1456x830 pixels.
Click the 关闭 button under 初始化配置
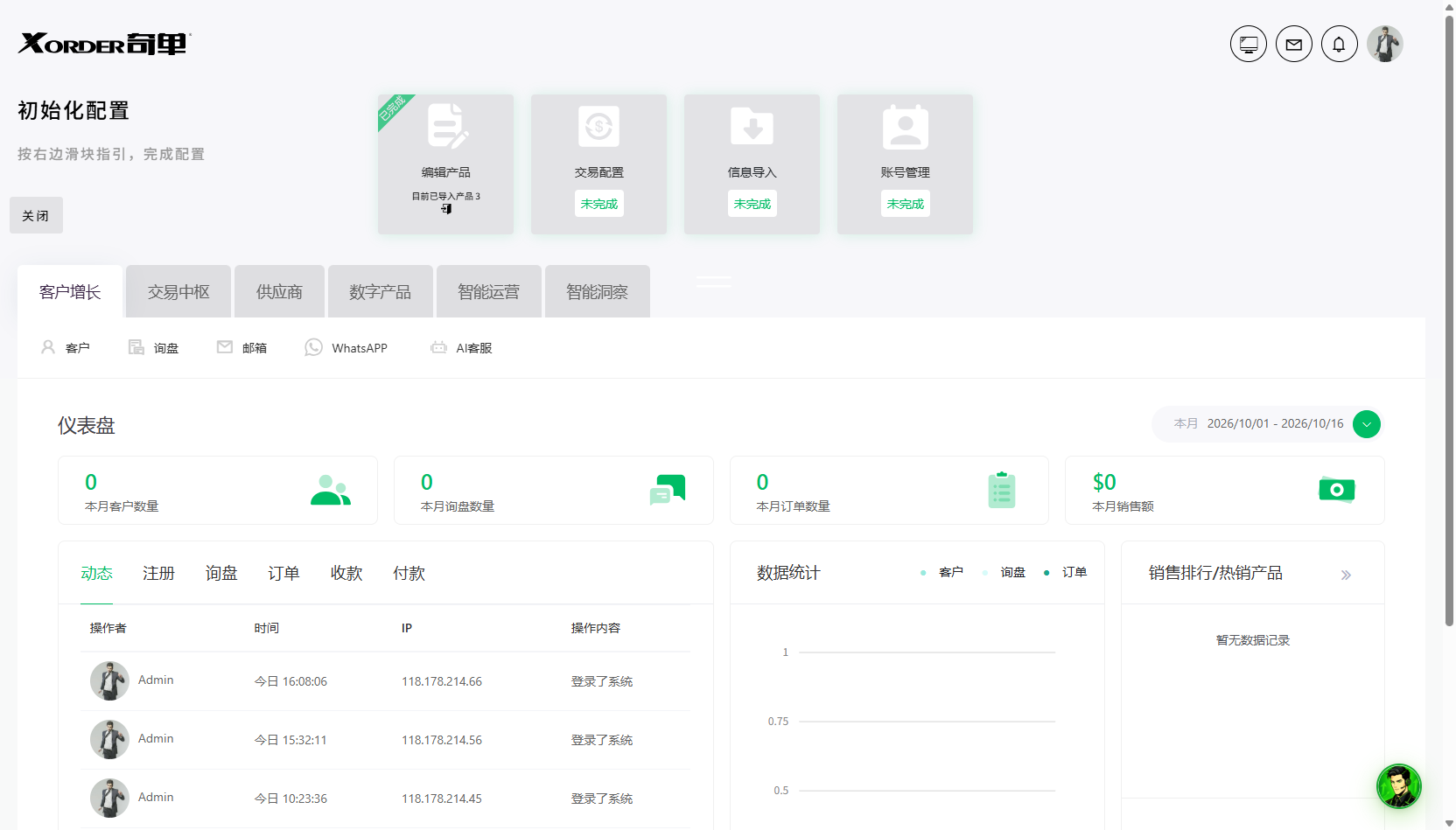coord(36,215)
